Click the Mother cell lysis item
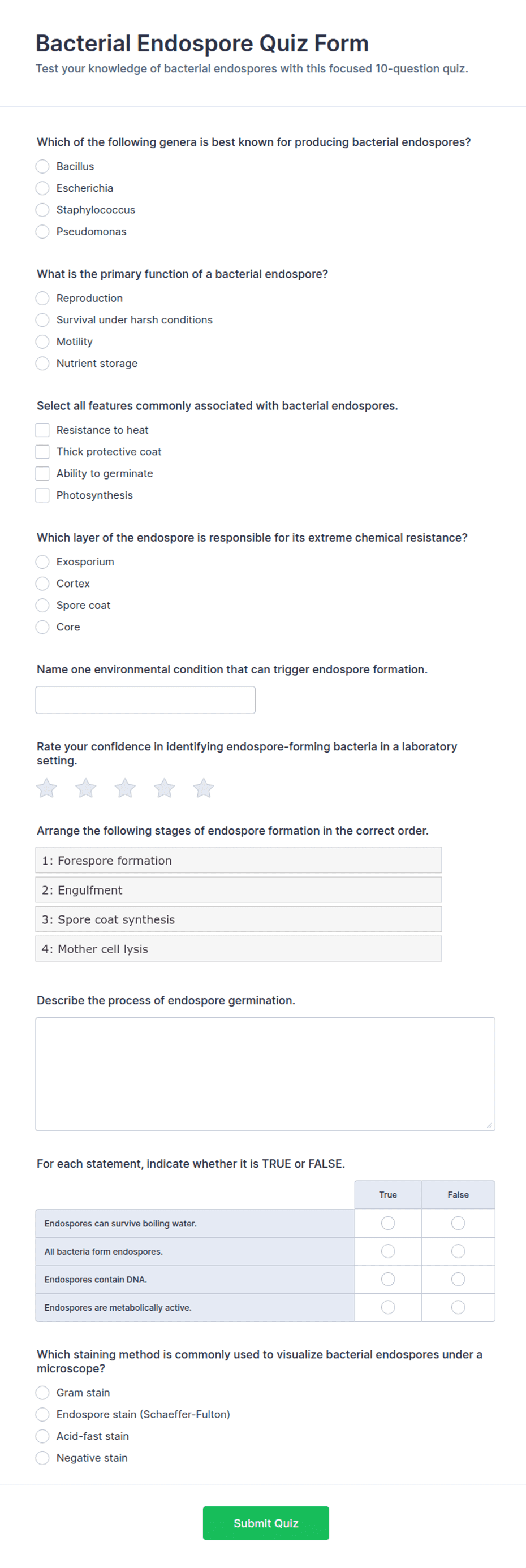526x1568 pixels. tap(239, 948)
